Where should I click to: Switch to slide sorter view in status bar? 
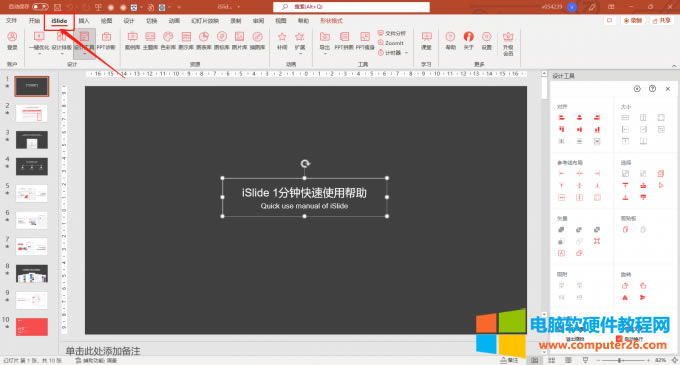pos(552,360)
